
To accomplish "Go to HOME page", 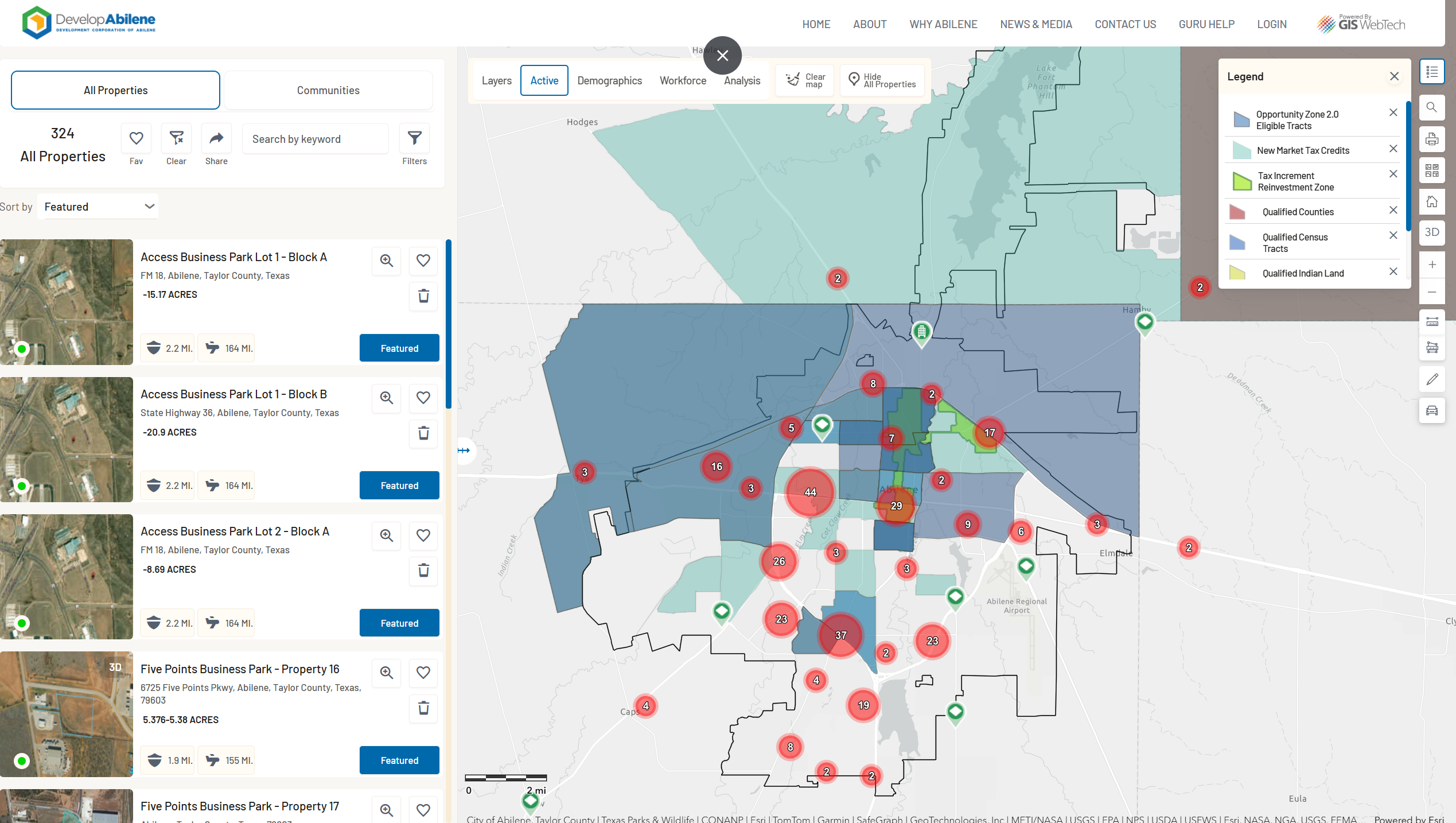I will coord(816,24).
